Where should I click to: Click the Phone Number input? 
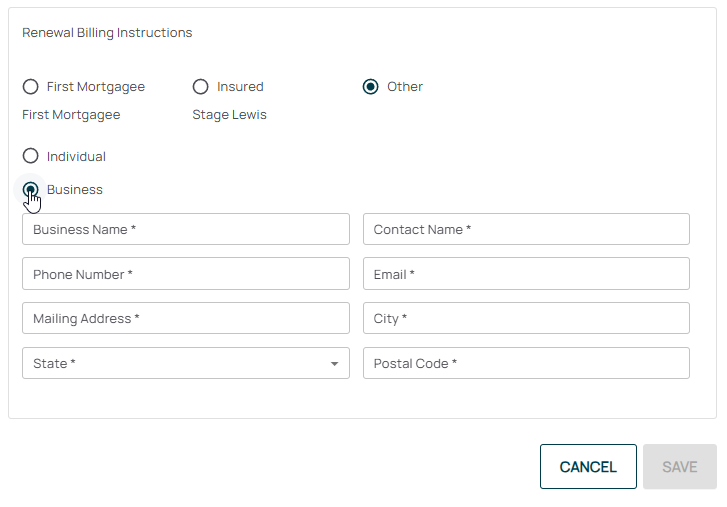[185, 274]
